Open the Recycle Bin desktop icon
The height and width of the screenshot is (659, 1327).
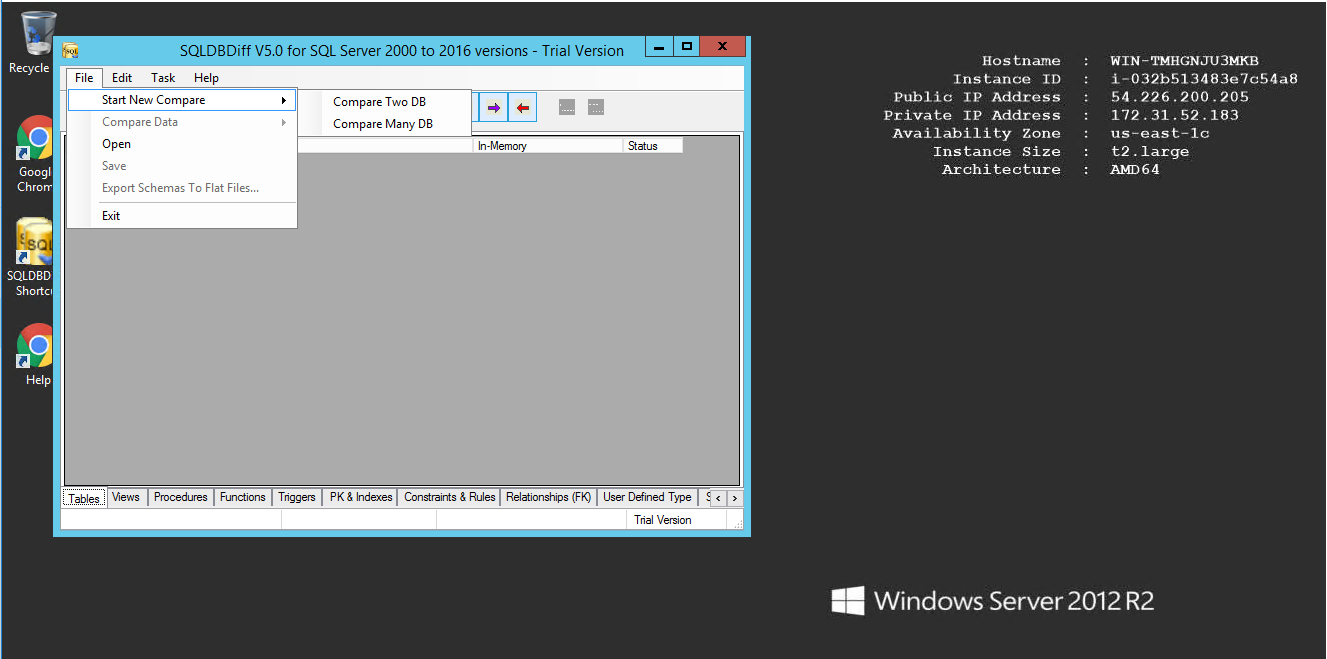tap(36, 36)
